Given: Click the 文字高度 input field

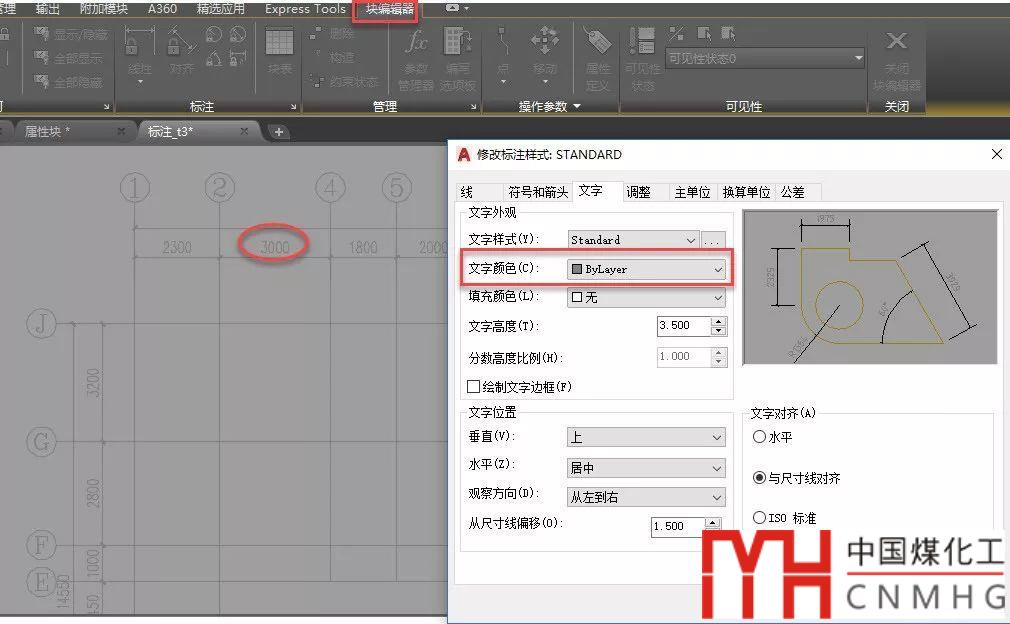Looking at the screenshot, I should pyautogui.click(x=683, y=326).
